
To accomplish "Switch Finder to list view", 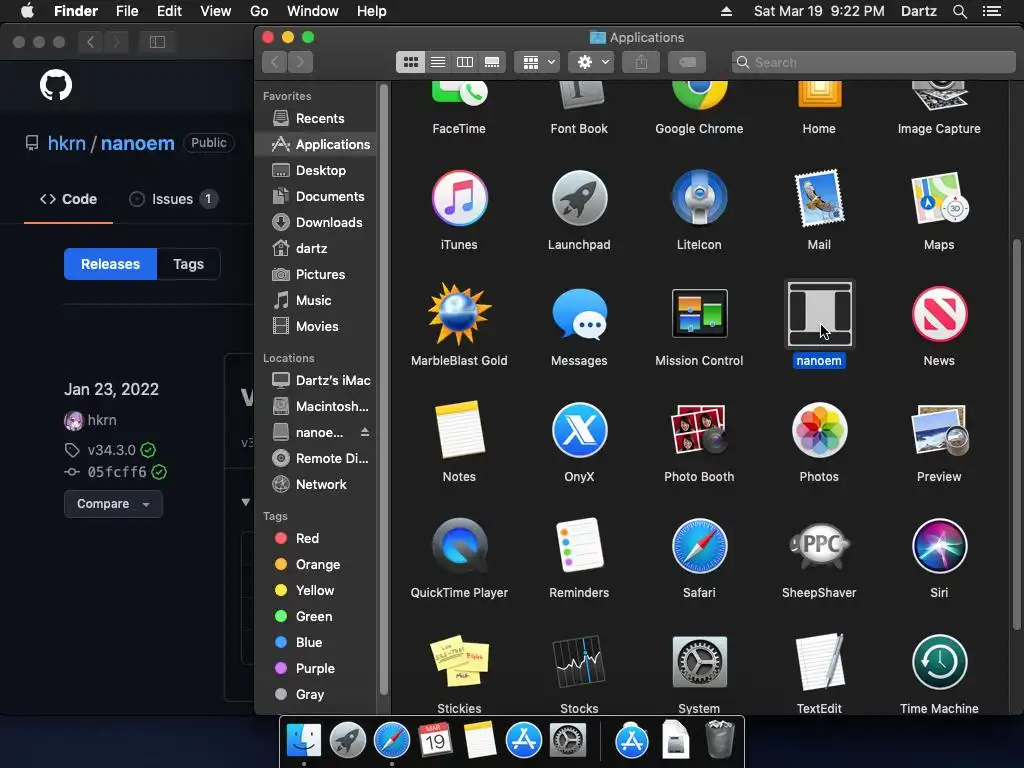I will click(x=438, y=62).
